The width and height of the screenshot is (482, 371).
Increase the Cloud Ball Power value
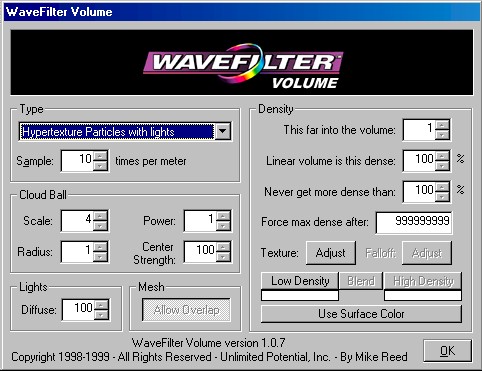(223, 216)
